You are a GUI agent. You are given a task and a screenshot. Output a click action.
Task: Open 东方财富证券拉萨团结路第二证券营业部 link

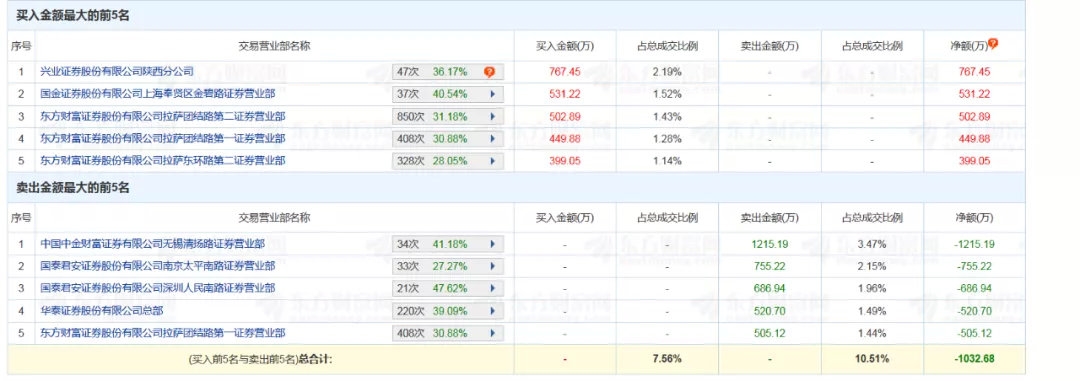[163, 116]
